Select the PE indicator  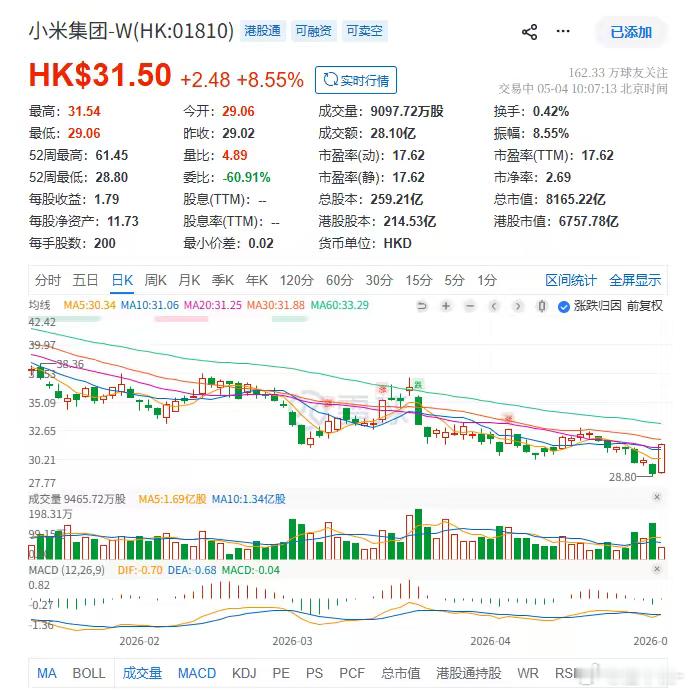[x=281, y=673]
